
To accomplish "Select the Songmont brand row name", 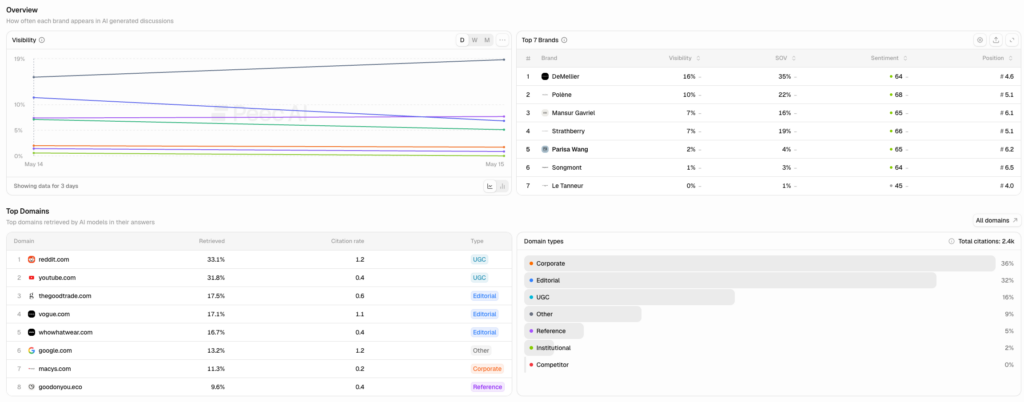I will click(565, 168).
